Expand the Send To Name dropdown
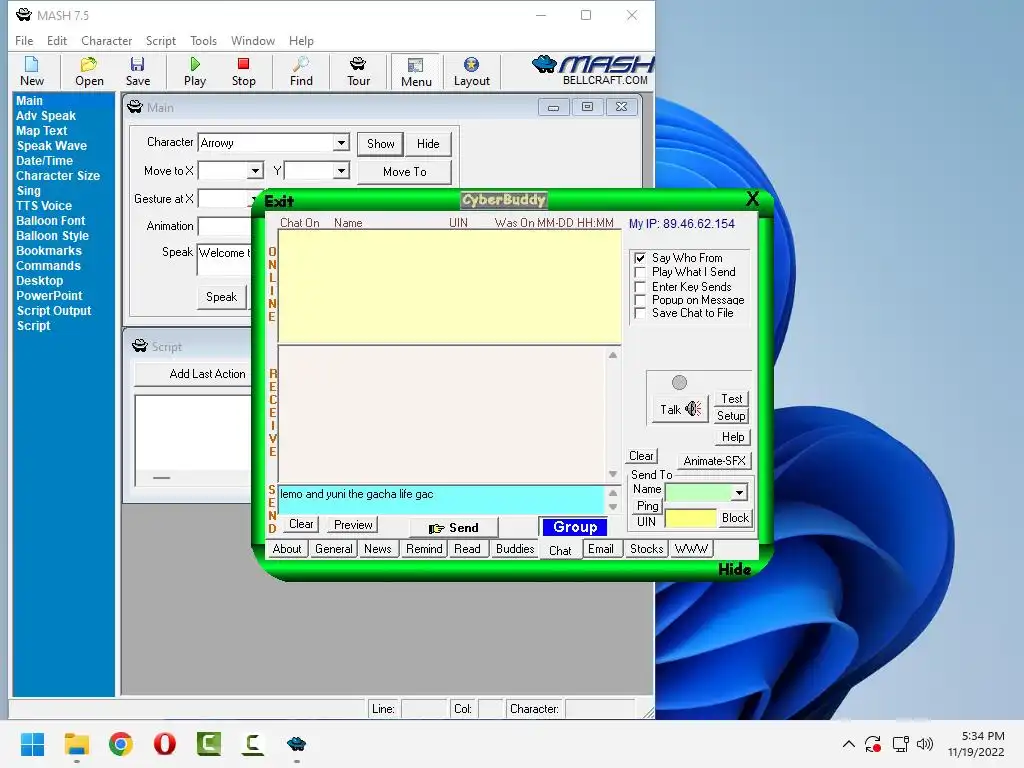 [739, 492]
